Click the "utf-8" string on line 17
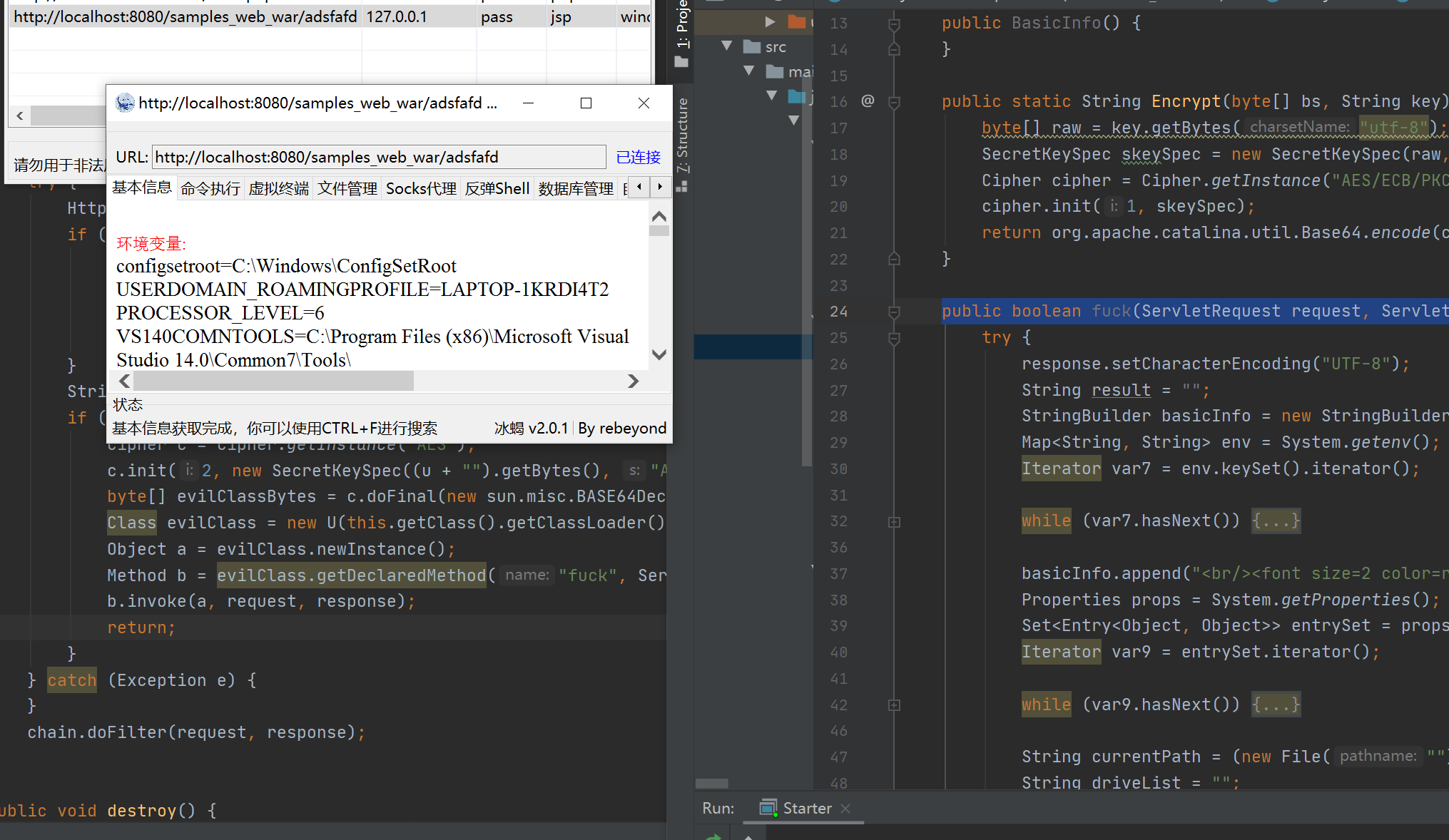This screenshot has height=840, width=1449. pyautogui.click(x=1394, y=128)
